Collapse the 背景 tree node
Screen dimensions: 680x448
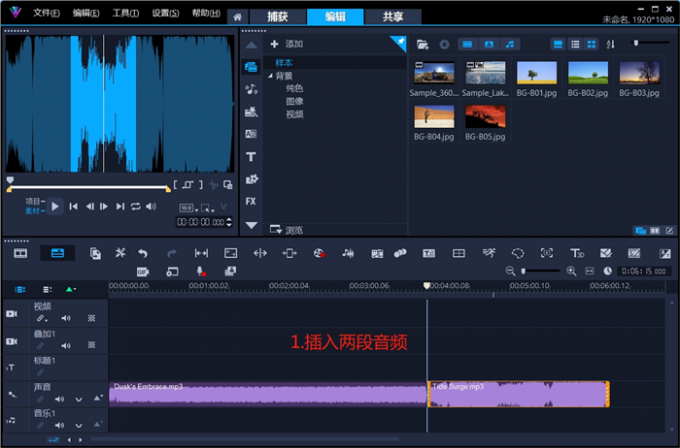271,76
